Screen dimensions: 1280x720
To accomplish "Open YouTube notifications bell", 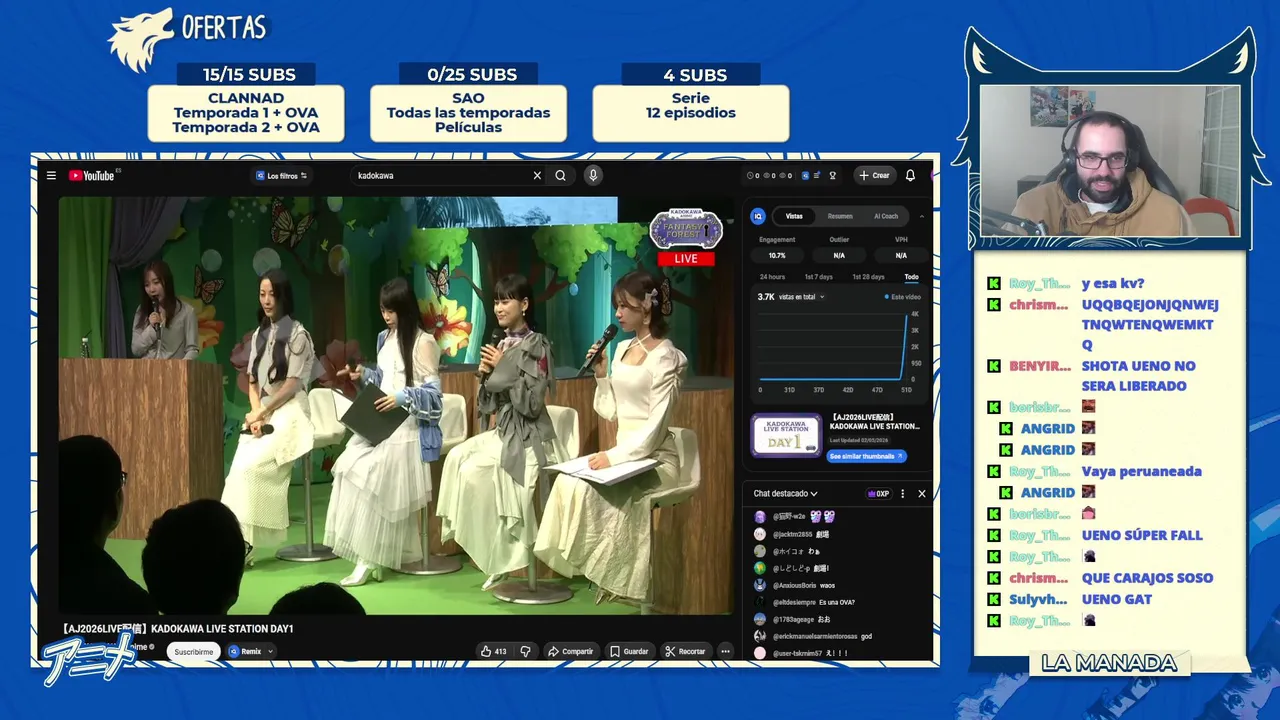I will pyautogui.click(x=910, y=175).
